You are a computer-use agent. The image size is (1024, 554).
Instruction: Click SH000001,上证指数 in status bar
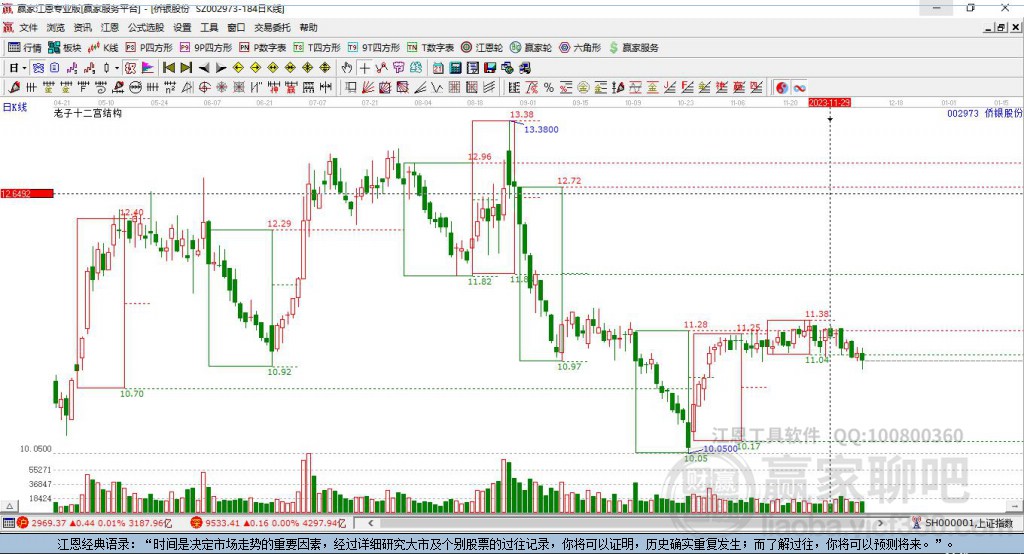(968, 523)
